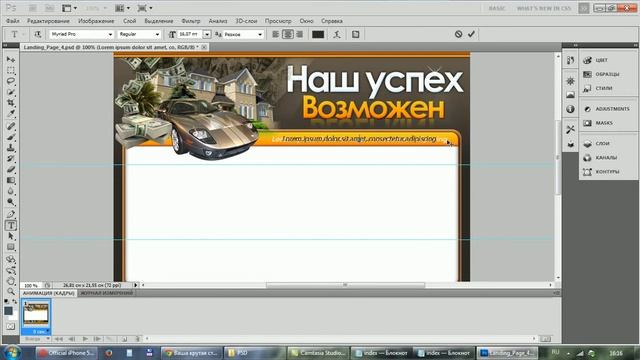
Task: Open text color swatch
Action: point(318,35)
